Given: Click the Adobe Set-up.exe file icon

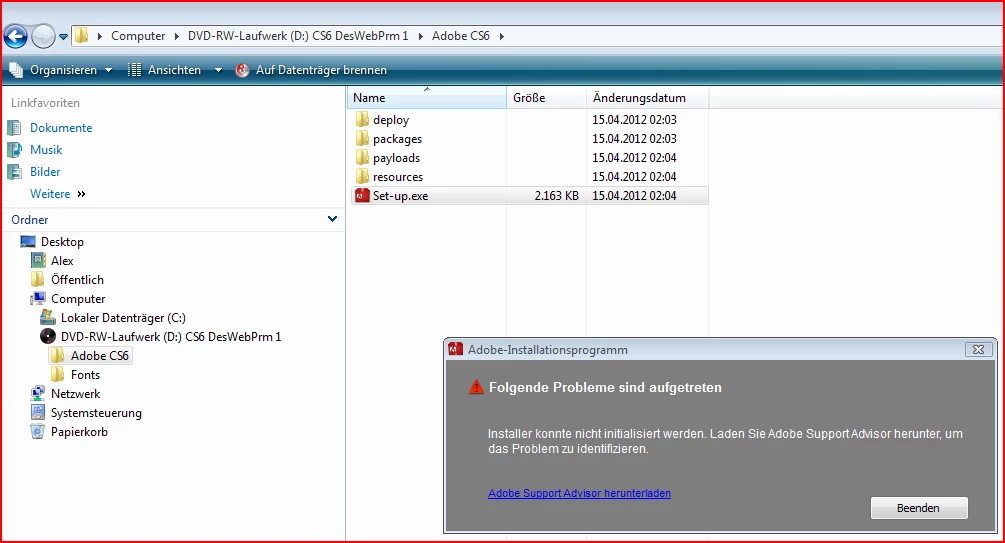Looking at the screenshot, I should pyautogui.click(x=362, y=196).
